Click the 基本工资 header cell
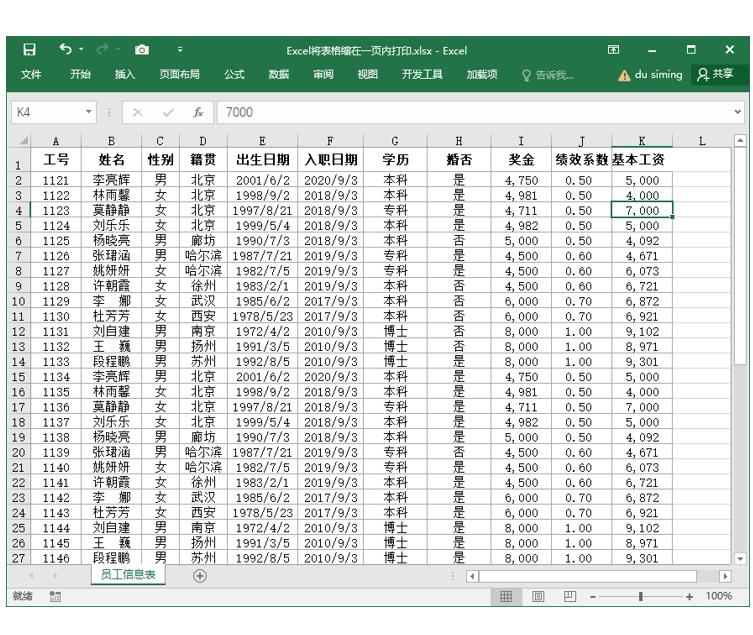This screenshot has width=753, height=635. coord(642,159)
